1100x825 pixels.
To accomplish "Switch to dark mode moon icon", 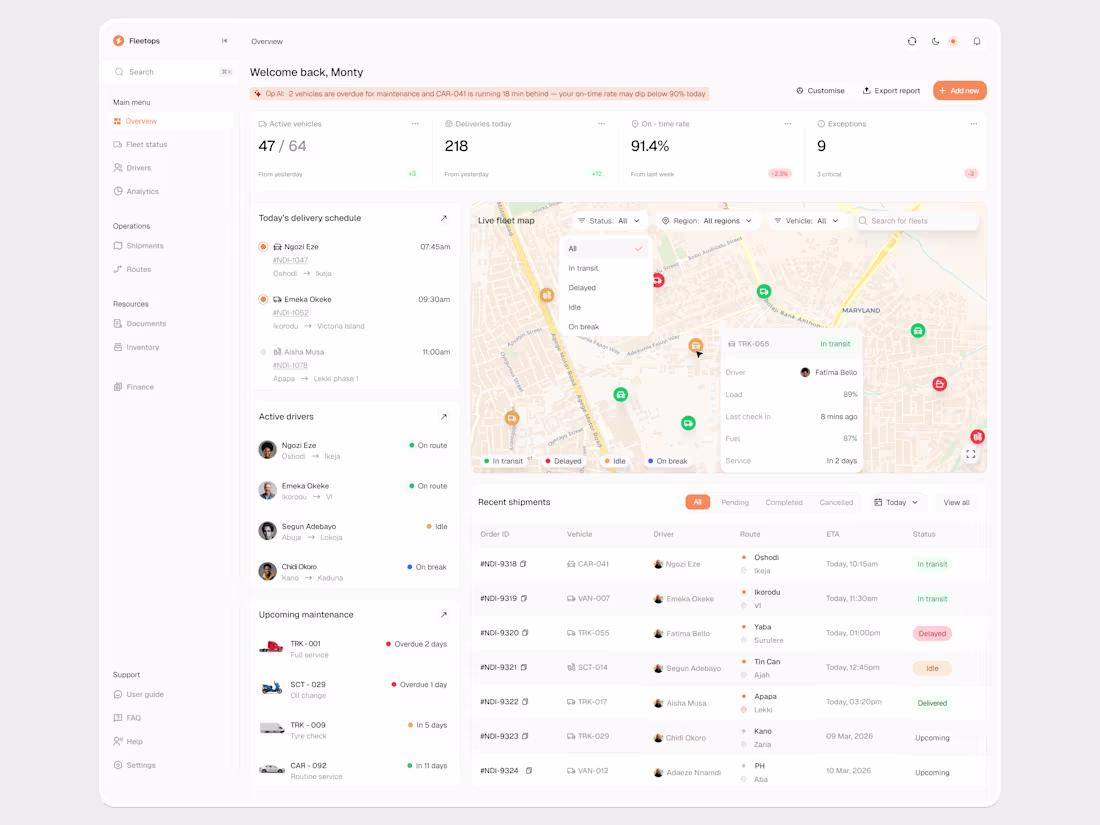I will tap(935, 41).
